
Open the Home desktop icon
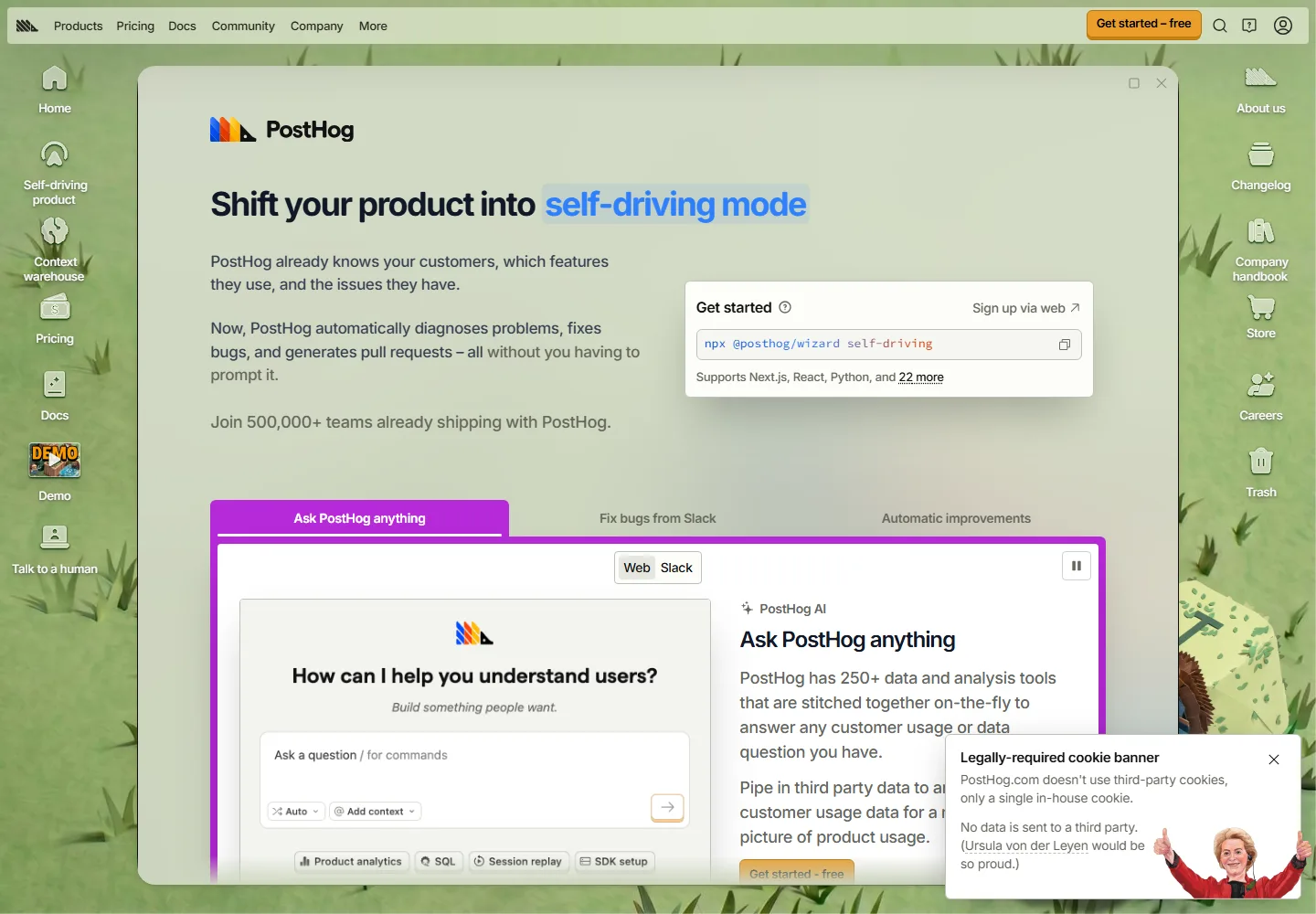click(55, 90)
